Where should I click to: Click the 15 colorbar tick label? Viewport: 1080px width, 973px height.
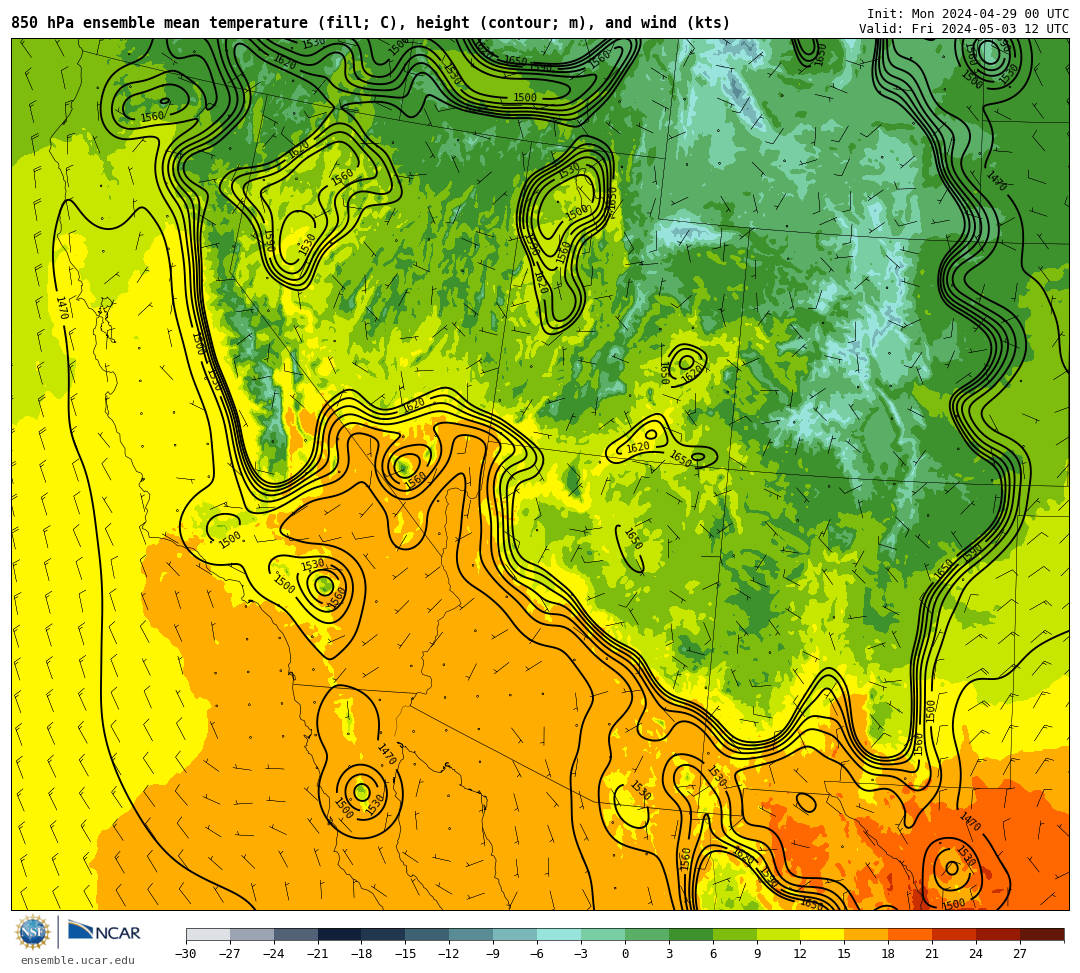click(x=844, y=954)
